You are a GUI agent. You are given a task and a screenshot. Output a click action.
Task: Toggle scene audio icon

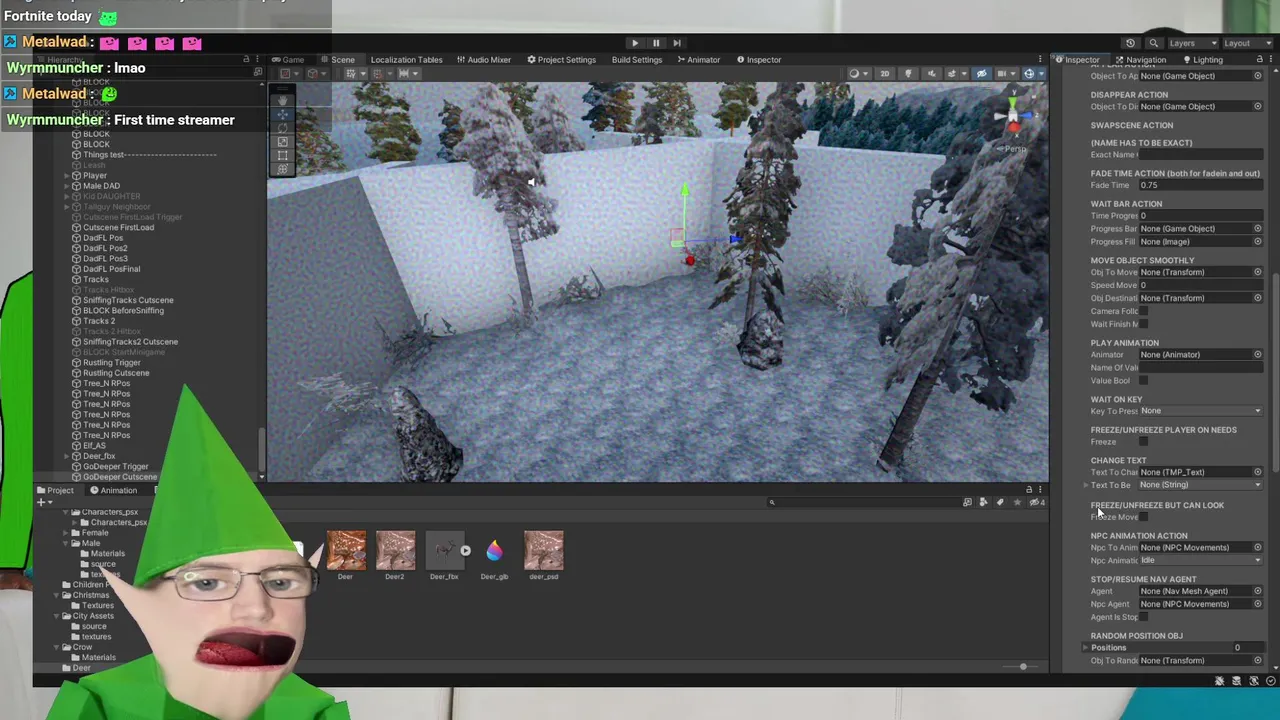tap(932, 74)
